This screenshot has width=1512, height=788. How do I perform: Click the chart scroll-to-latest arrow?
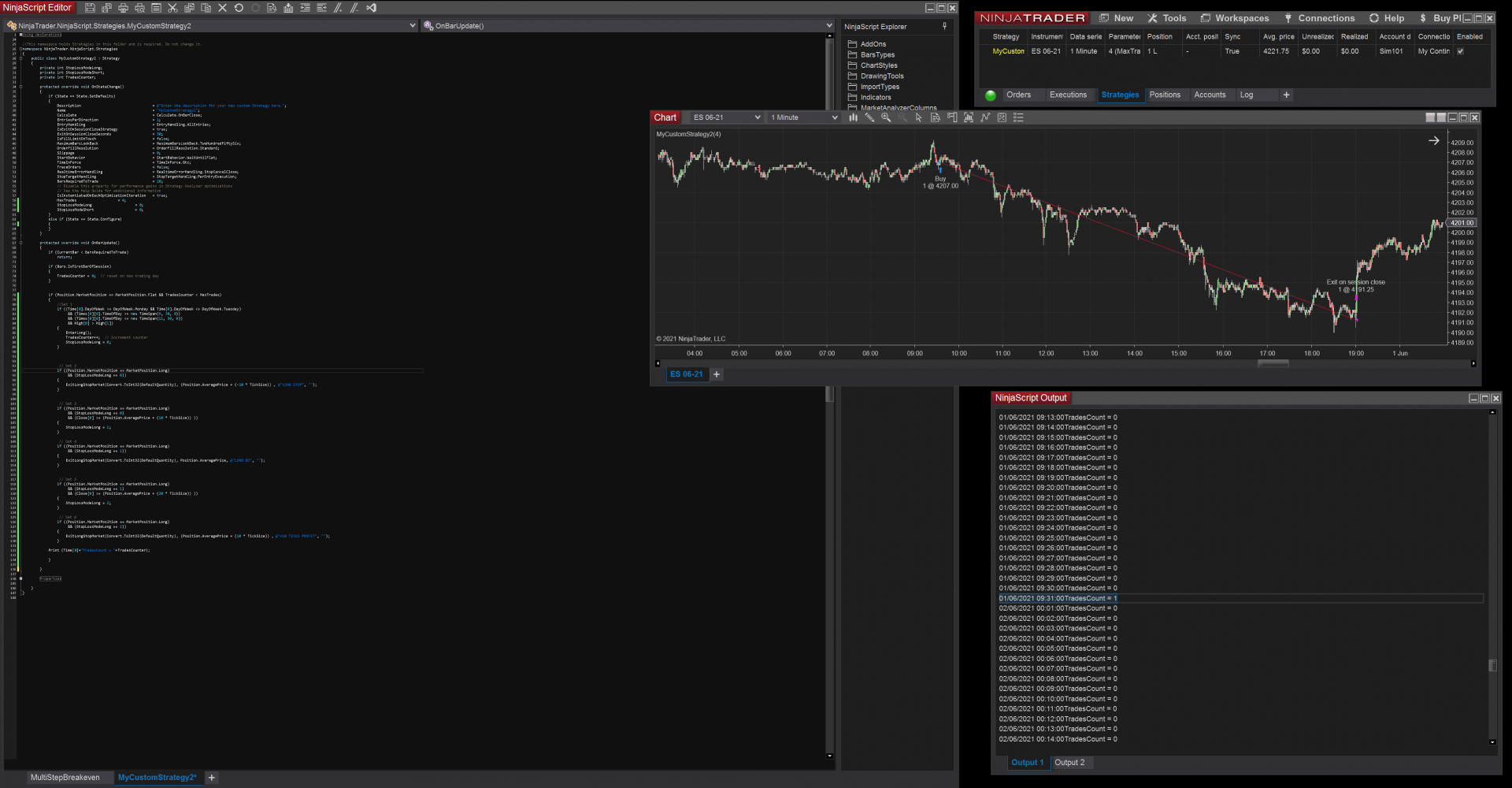click(1434, 141)
